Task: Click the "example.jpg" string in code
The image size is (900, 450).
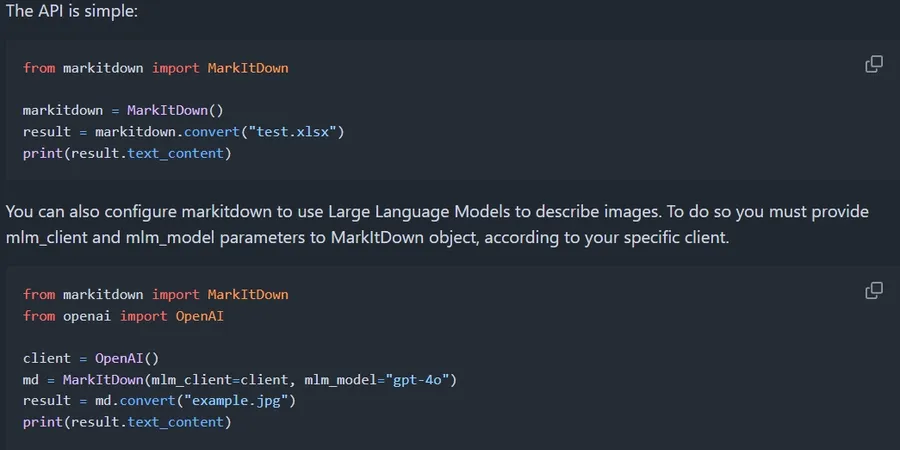Action: point(236,401)
